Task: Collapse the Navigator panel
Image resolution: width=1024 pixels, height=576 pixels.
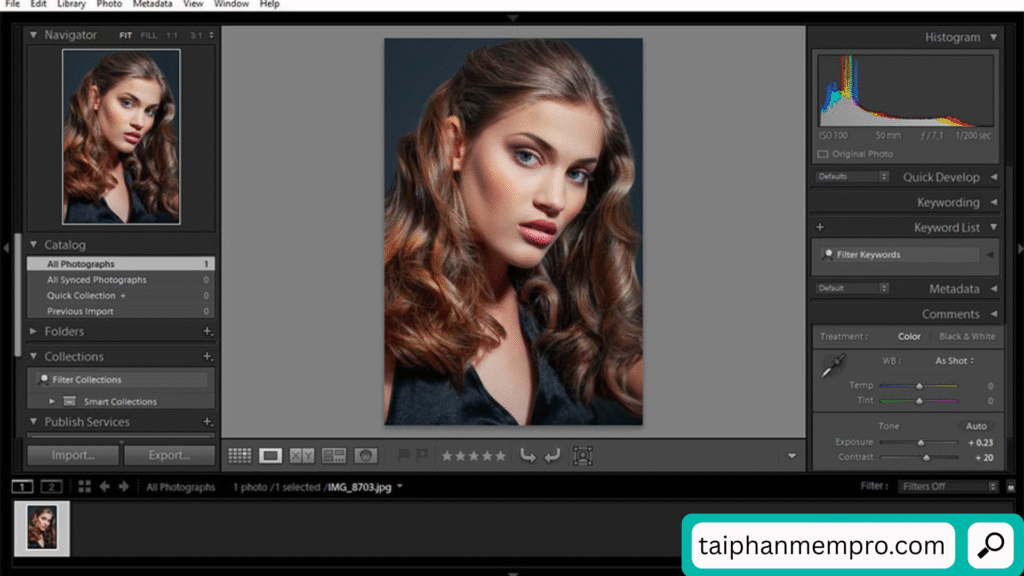Action: pos(33,35)
